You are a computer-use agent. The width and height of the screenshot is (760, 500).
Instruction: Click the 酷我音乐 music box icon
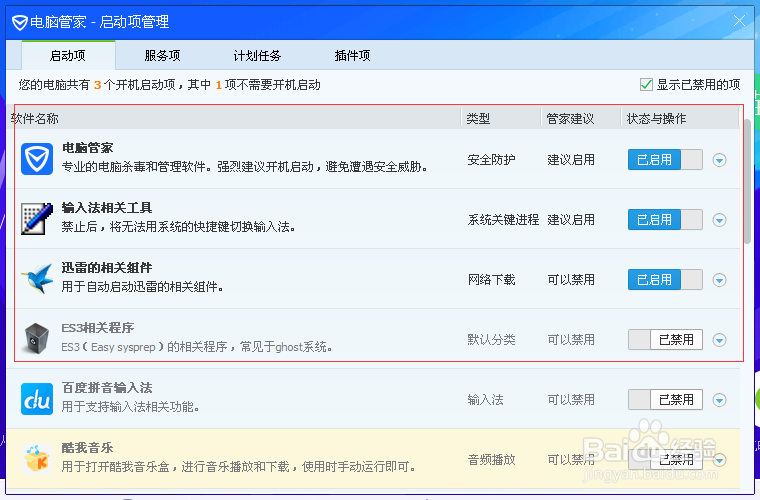point(37,459)
